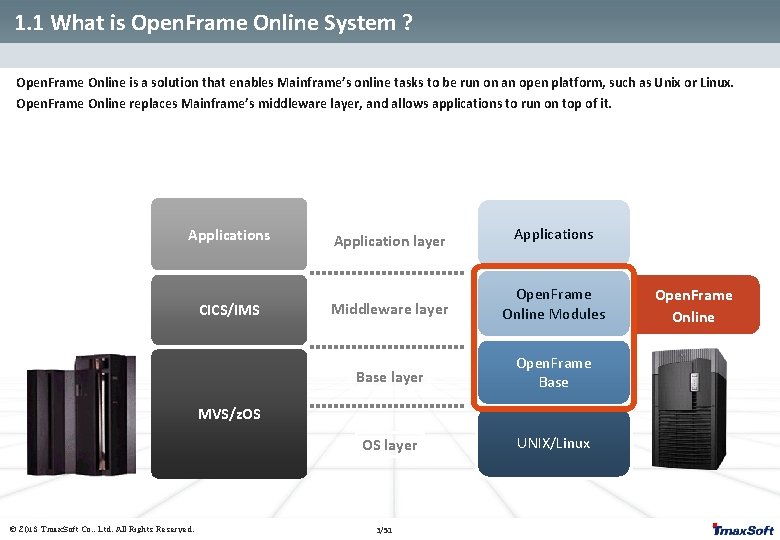Click the sentence starting "OpenFrame Online replaces Mainframe's"
Image resolution: width=780 pixels, height=540 pixels.
coord(314,103)
